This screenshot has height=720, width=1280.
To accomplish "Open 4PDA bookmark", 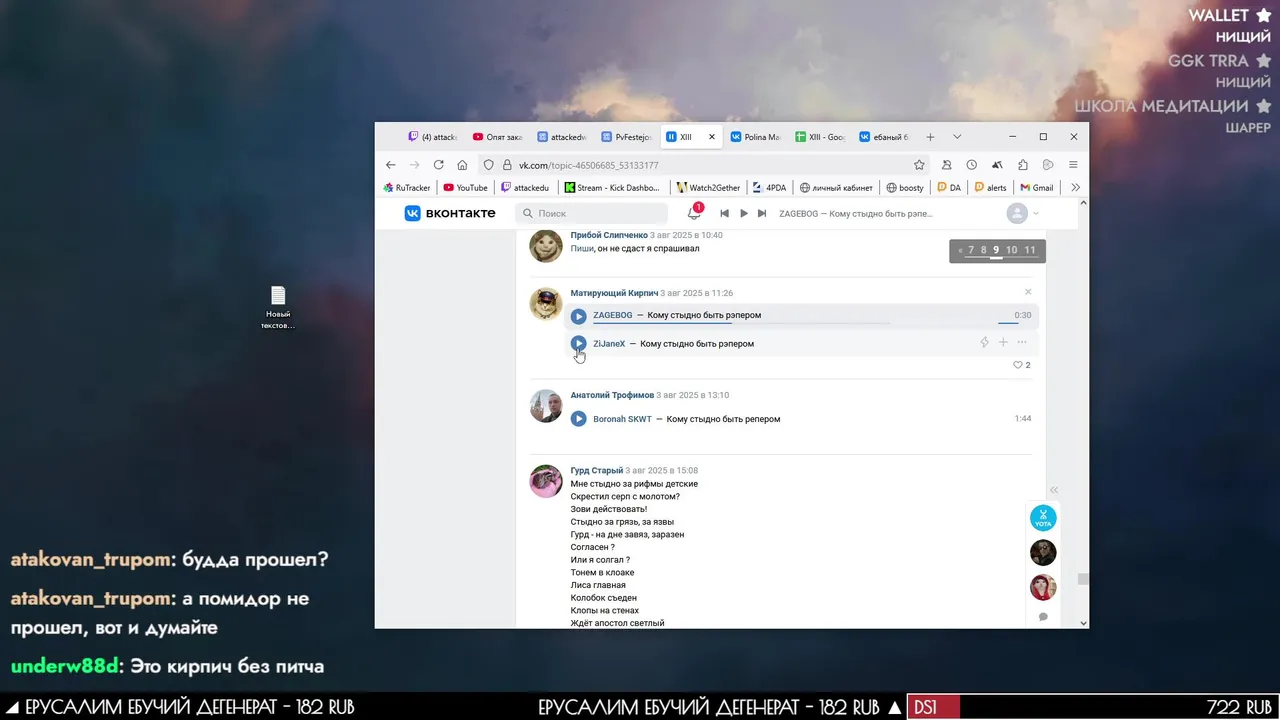I will 770,187.
